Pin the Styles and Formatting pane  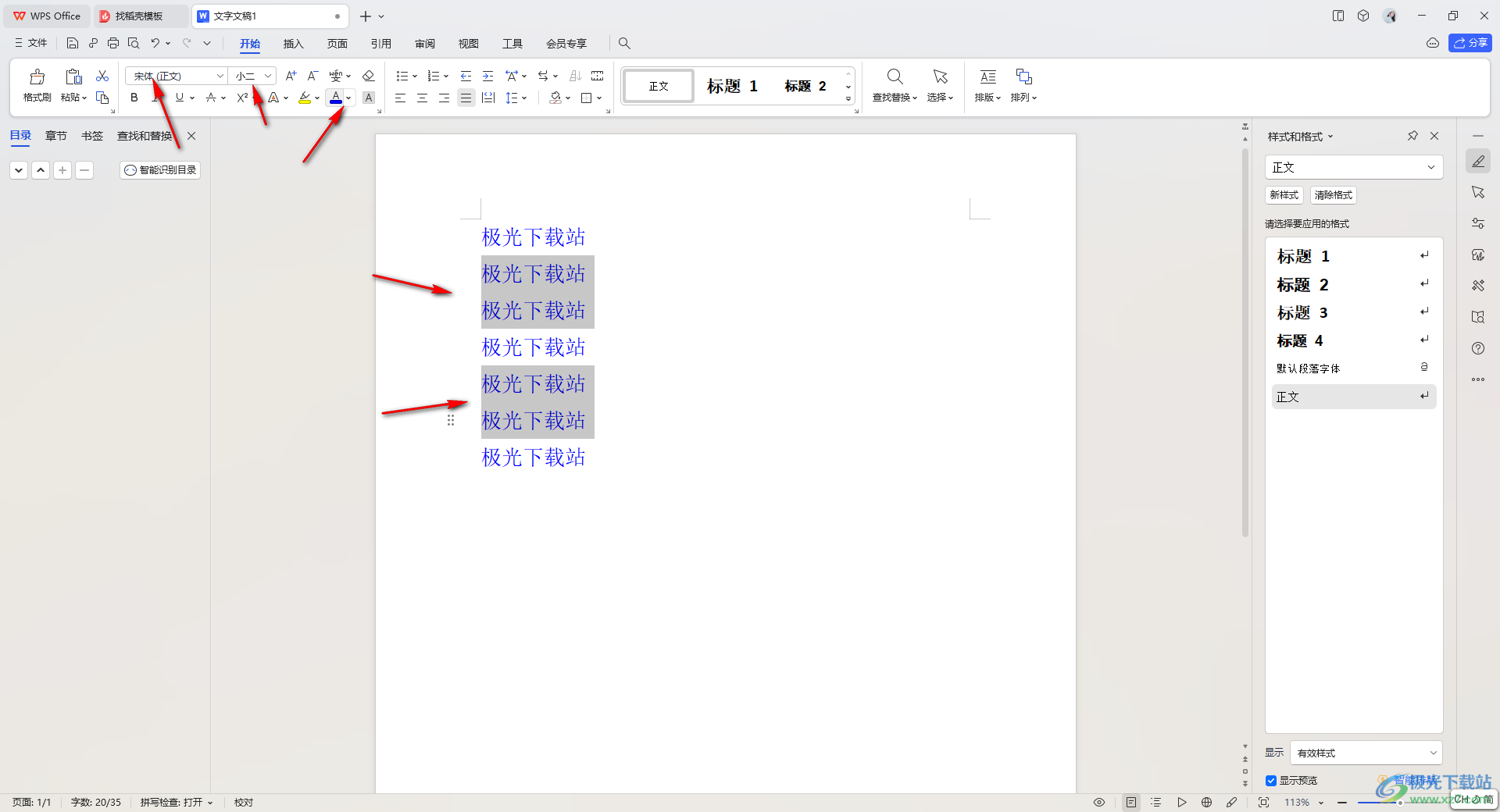1412,136
